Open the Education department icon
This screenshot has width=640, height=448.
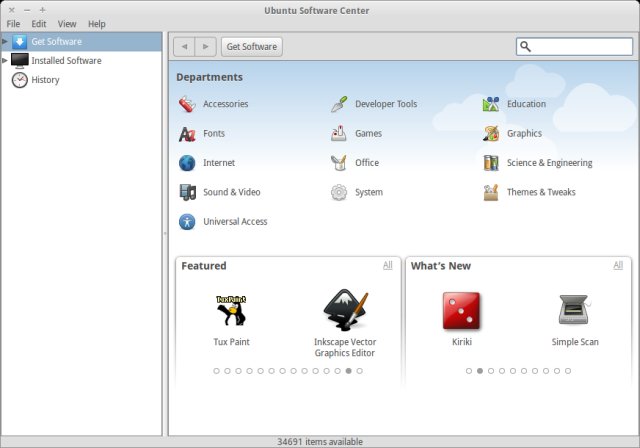[491, 104]
